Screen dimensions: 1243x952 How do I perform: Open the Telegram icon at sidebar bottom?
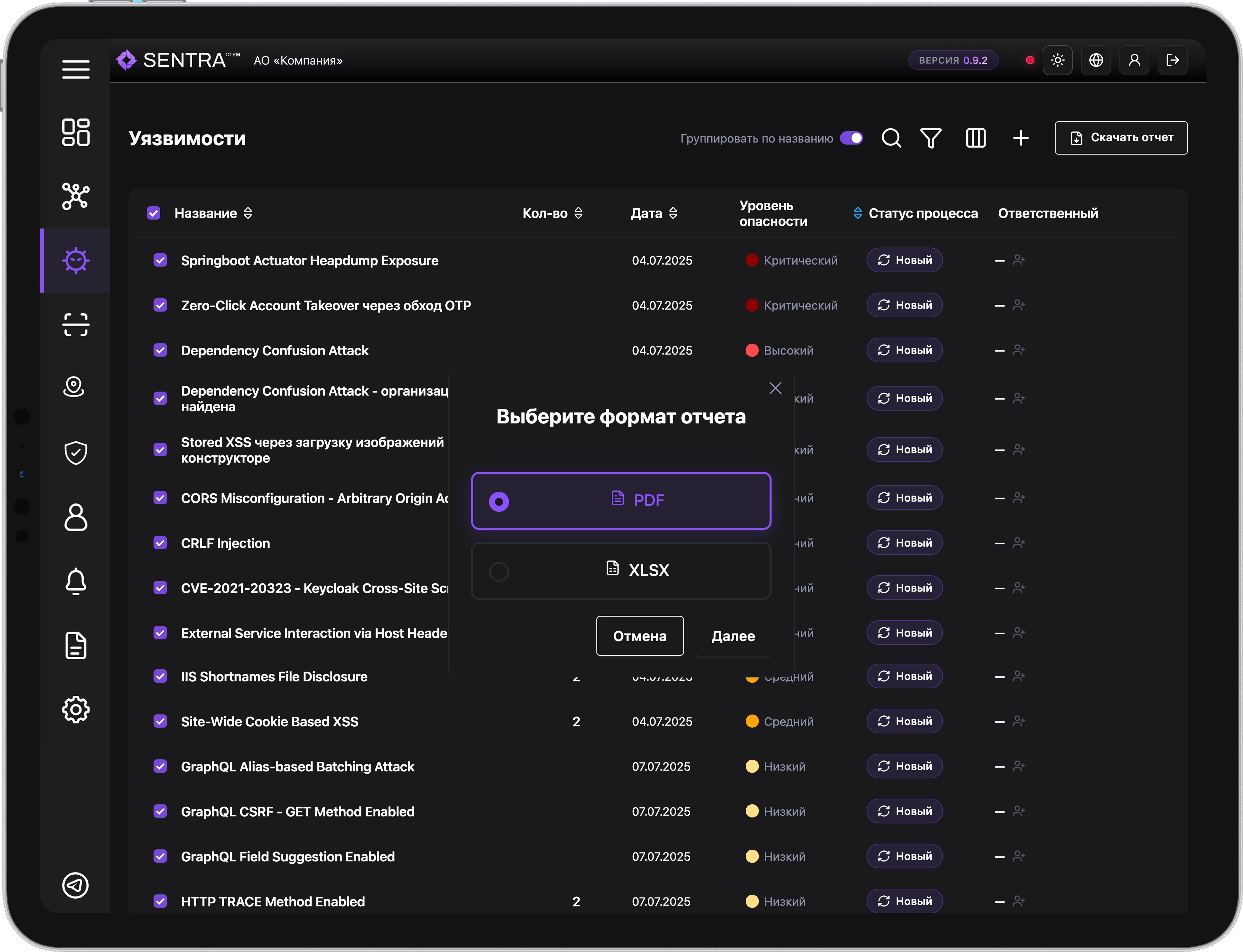click(x=75, y=885)
